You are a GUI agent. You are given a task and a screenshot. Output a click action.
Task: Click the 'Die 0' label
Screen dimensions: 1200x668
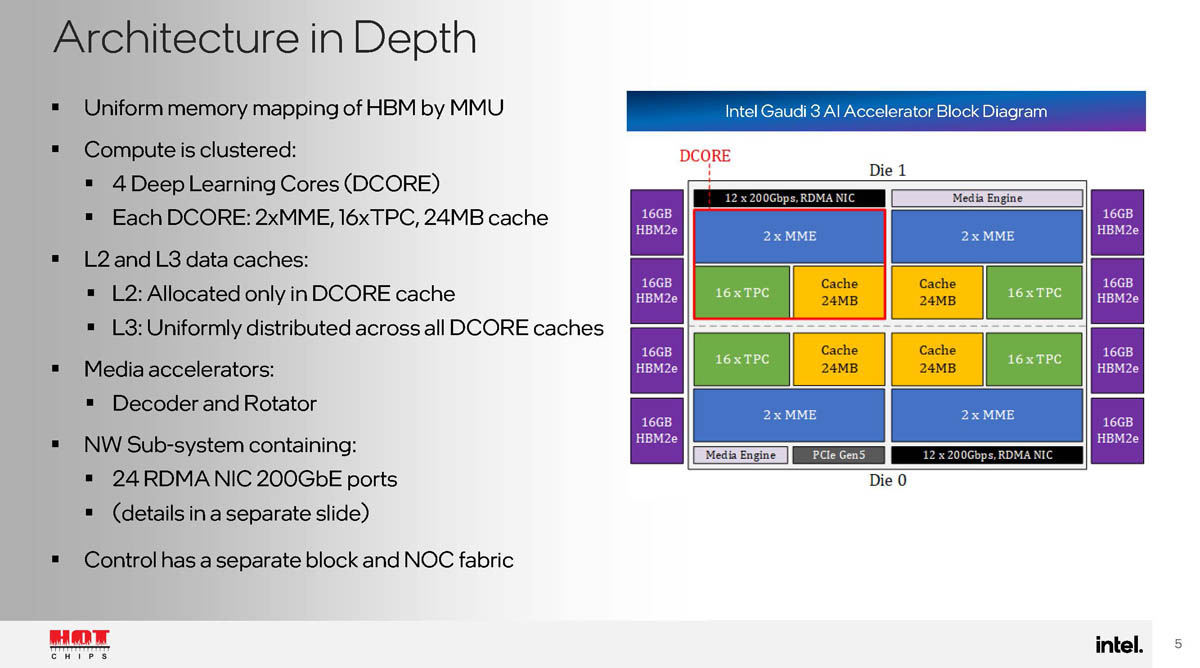(887, 480)
